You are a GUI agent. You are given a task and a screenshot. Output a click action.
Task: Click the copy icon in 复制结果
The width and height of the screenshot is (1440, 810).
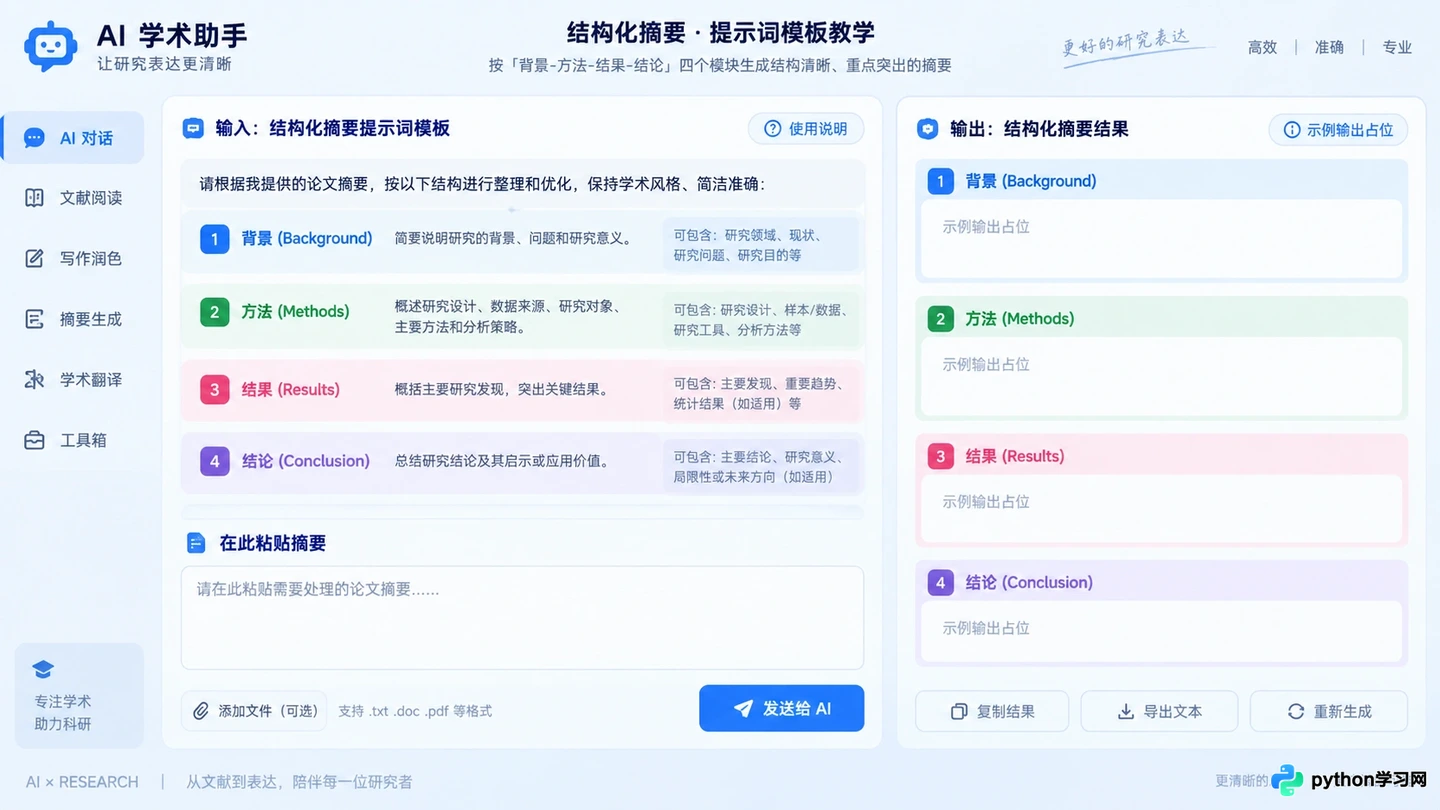coord(959,712)
